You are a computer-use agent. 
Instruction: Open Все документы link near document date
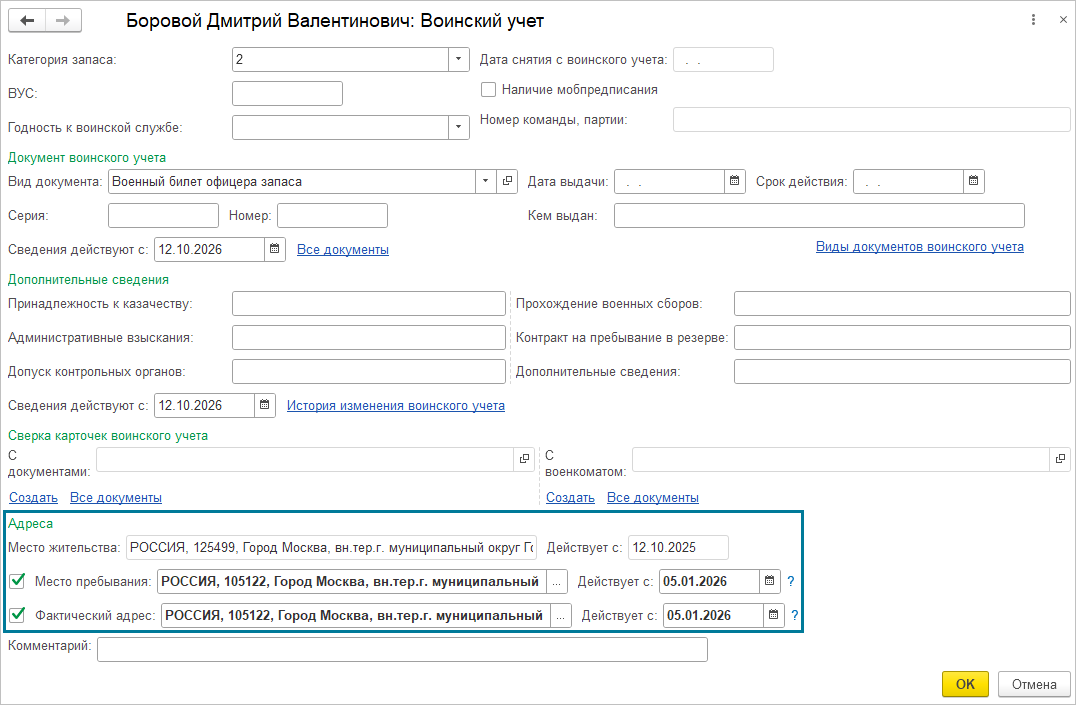342,250
